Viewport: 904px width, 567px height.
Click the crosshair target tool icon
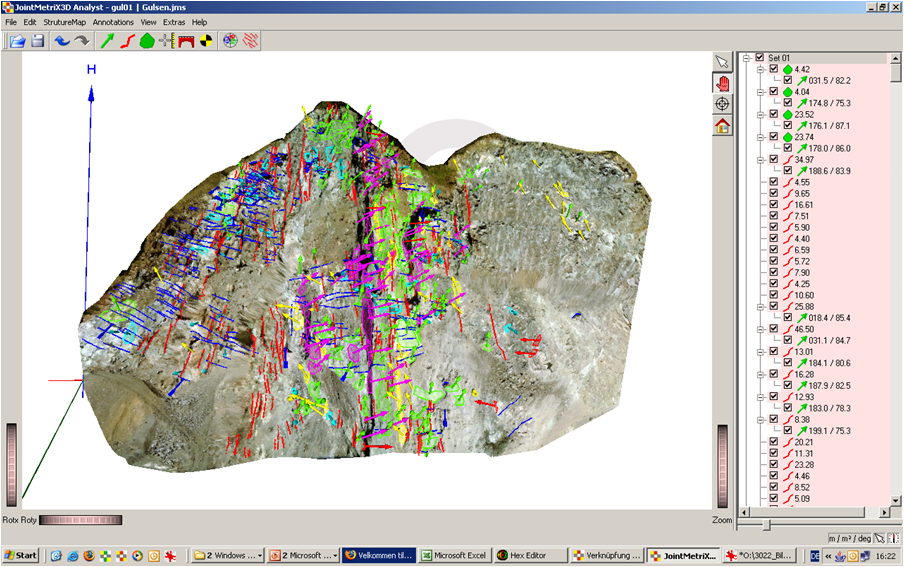tap(722, 104)
